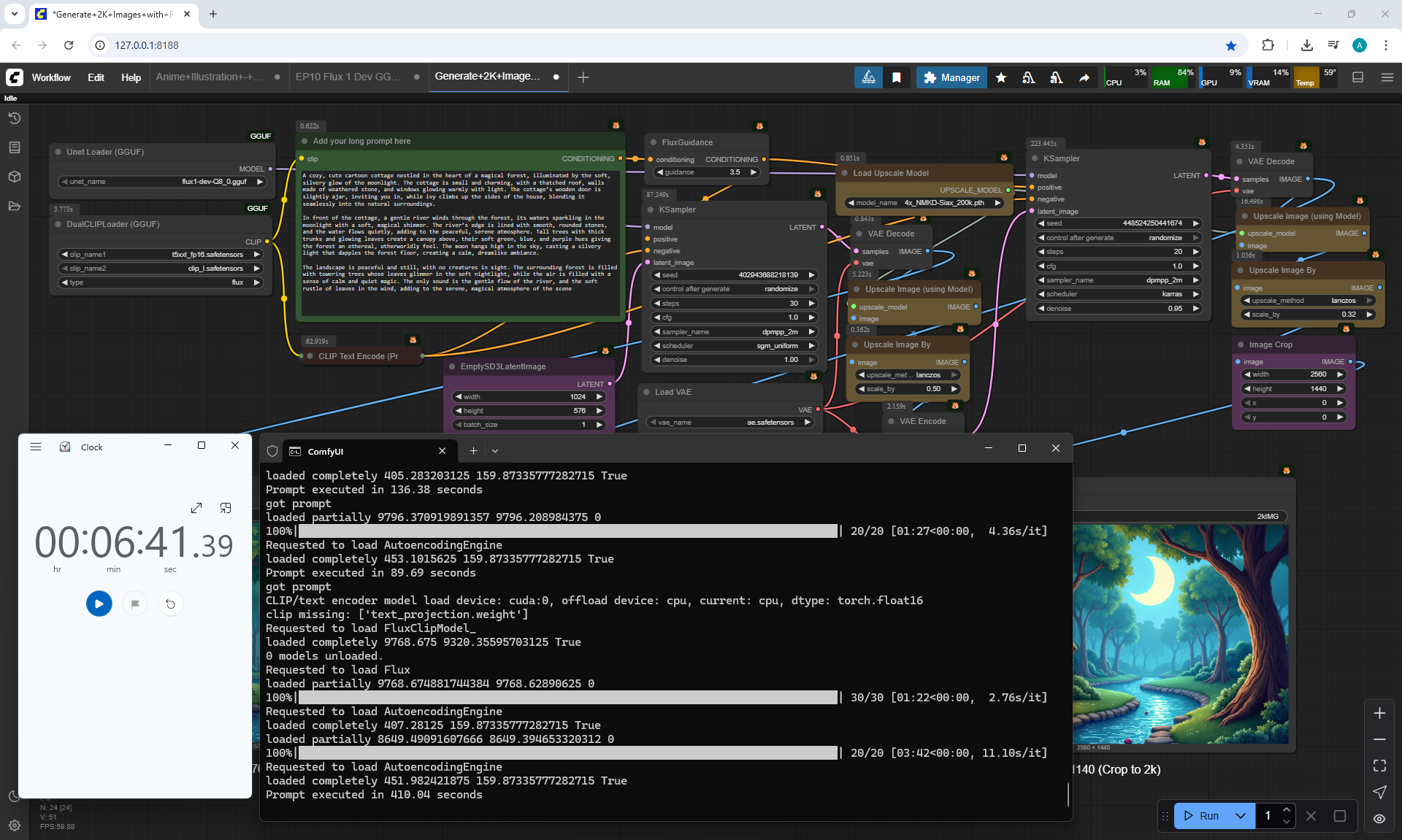
Task: Expand the Run button dropdown arrow
Action: (x=1241, y=816)
